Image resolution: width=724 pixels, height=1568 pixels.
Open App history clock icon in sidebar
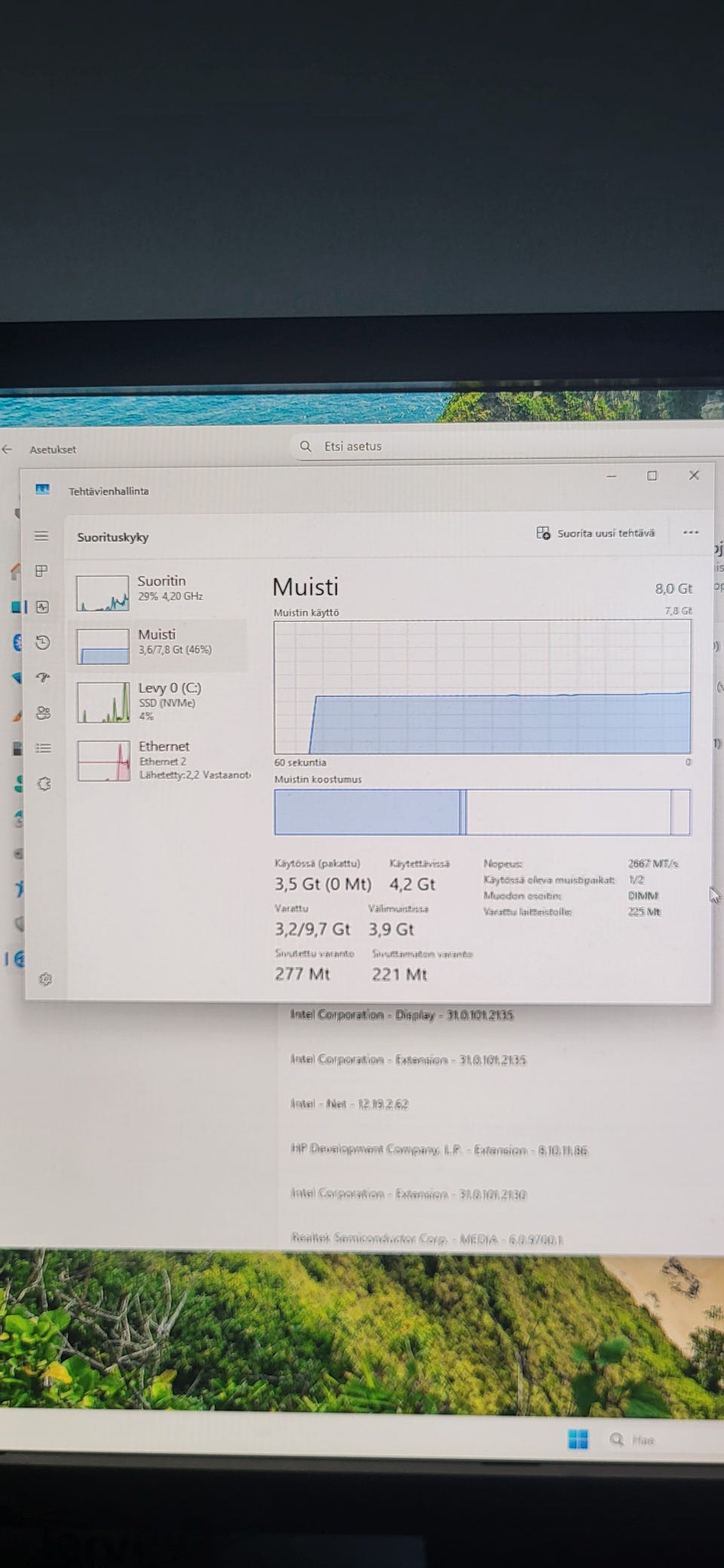click(x=43, y=642)
